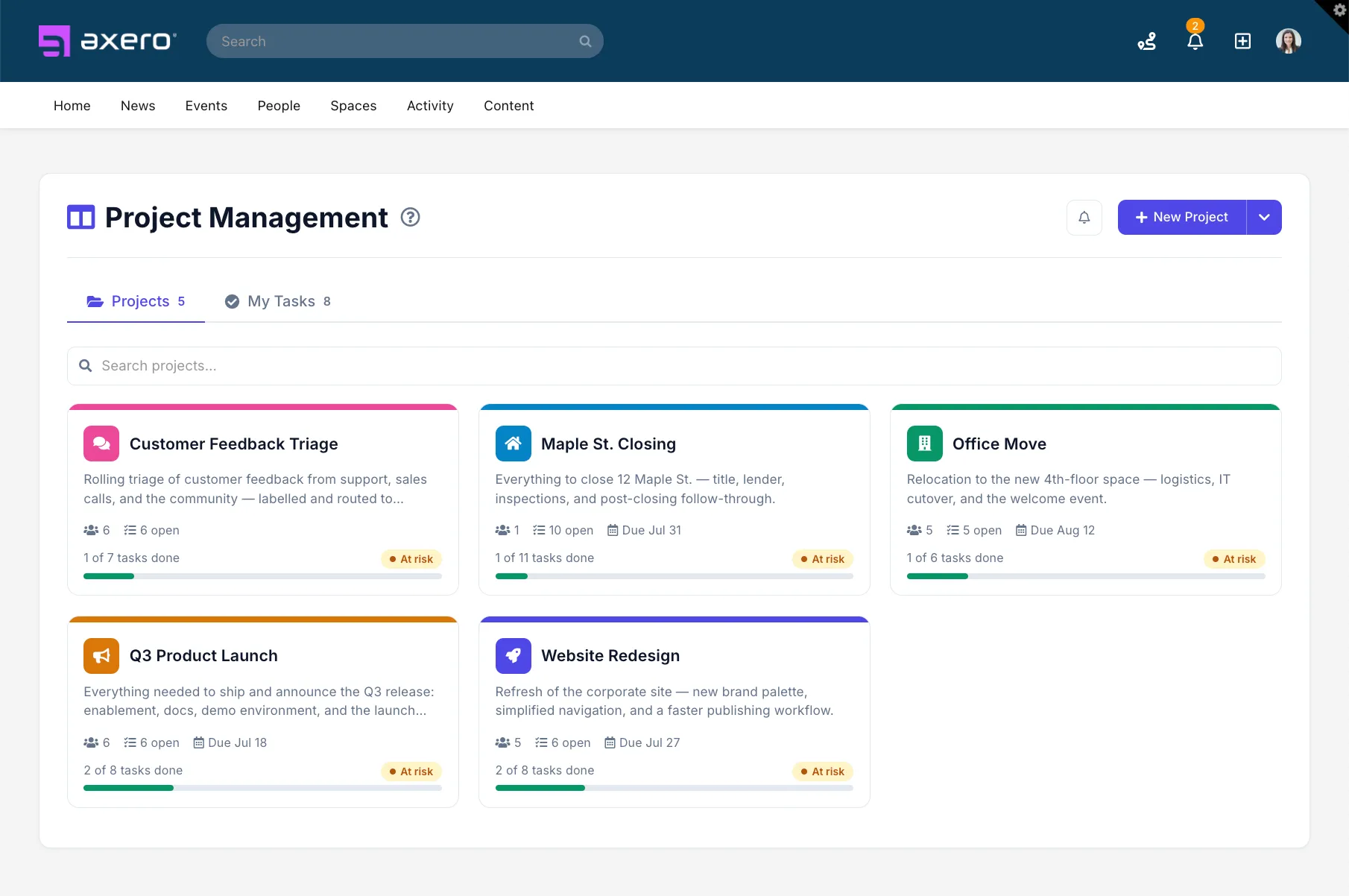Screen dimensions: 1349x896
Task: Click Office Move description text
Action: tap(1068, 489)
